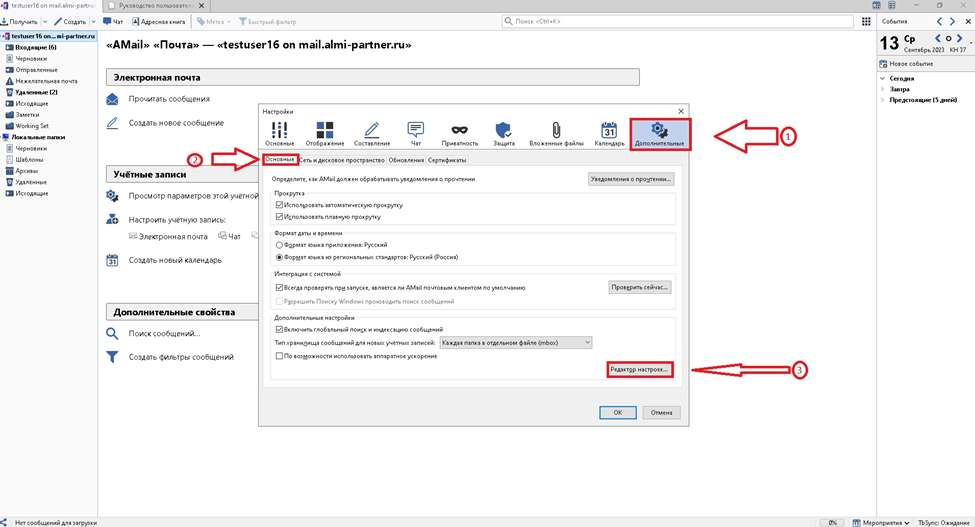Open Защита shield icon category
975x527 pixels.
[x=504, y=134]
